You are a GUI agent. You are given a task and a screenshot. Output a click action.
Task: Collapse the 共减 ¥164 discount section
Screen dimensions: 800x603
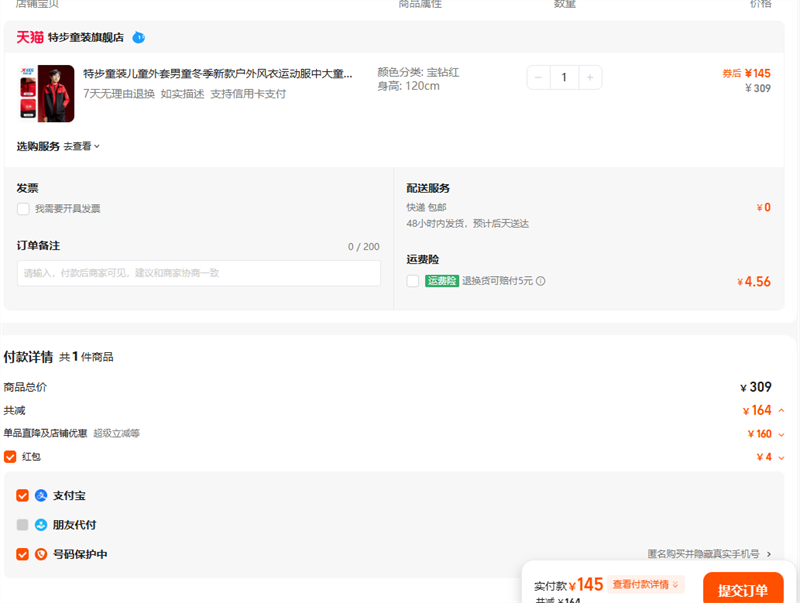tap(781, 411)
